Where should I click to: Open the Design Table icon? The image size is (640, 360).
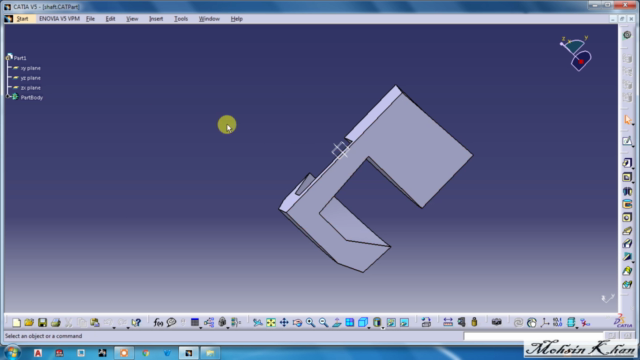click(195, 322)
